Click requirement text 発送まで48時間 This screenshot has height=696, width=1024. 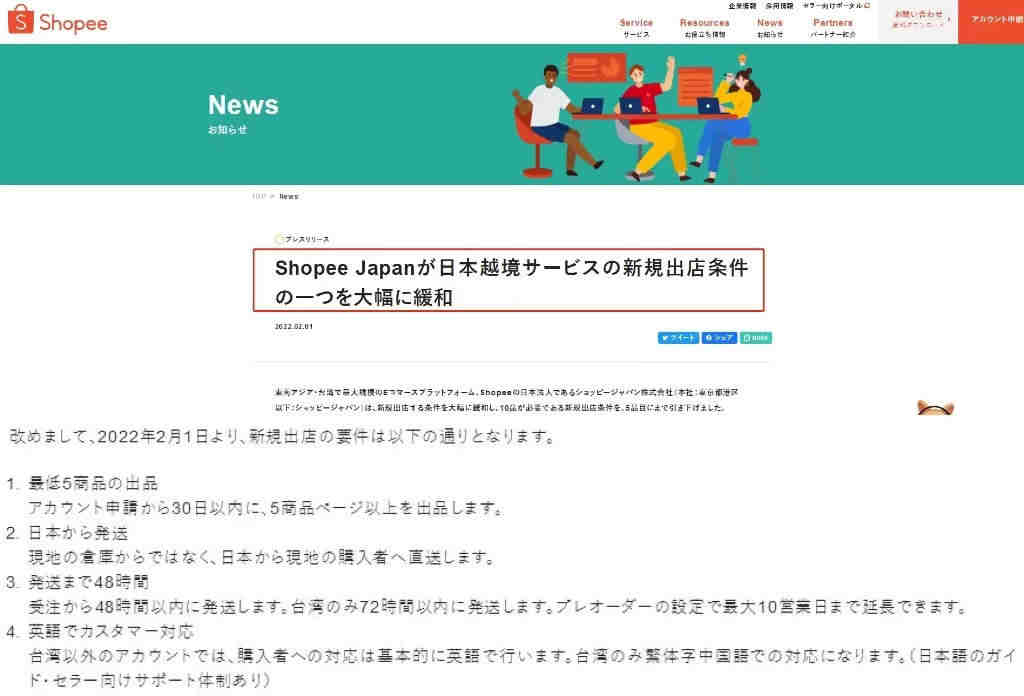pyautogui.click(x=89, y=582)
